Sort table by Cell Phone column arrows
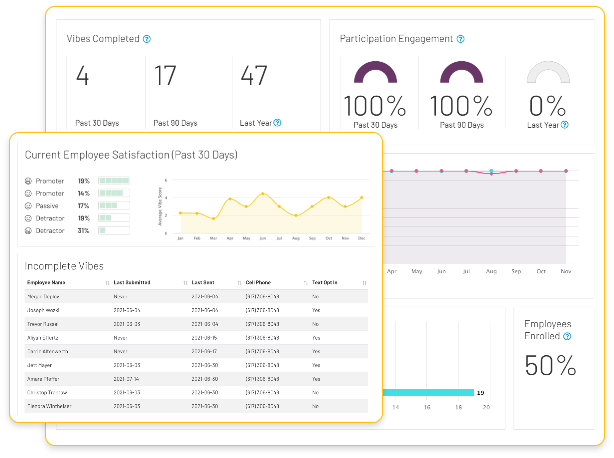The image size is (614, 458). (x=305, y=283)
